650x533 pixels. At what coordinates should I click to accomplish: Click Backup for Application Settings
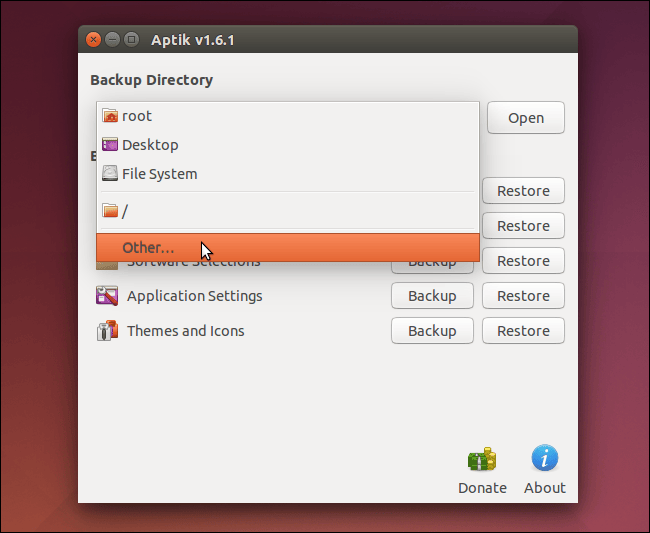coord(432,296)
